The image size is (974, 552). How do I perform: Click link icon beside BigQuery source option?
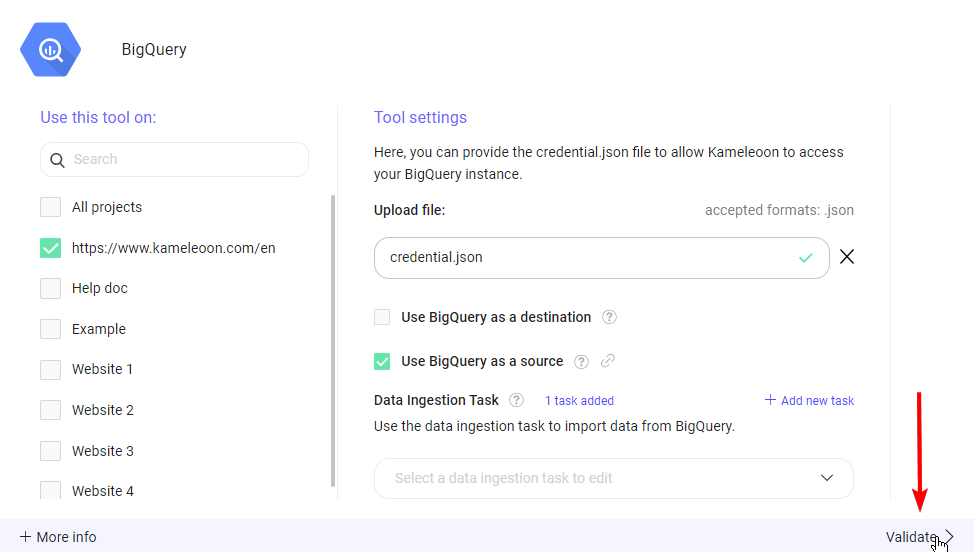coord(607,361)
